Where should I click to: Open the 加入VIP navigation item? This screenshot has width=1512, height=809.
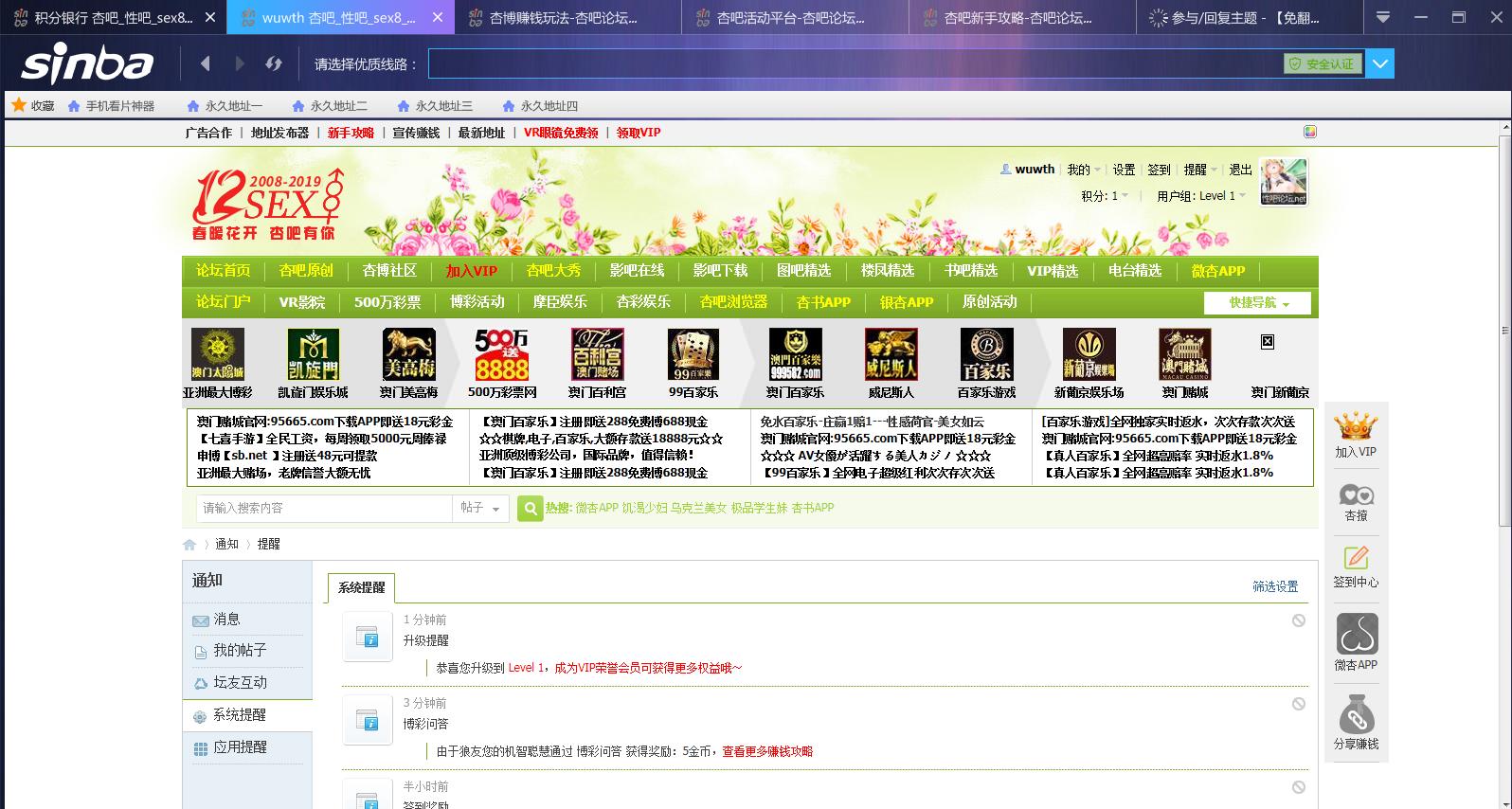pos(472,271)
